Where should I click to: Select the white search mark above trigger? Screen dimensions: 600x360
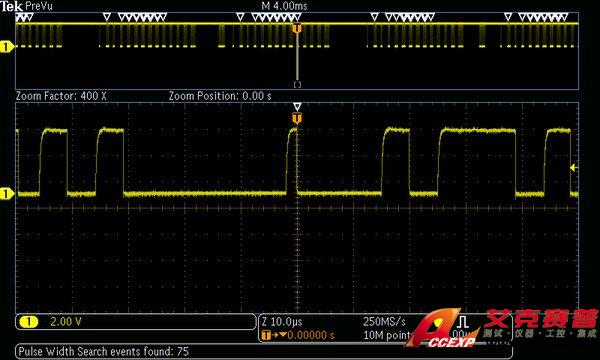(297, 107)
